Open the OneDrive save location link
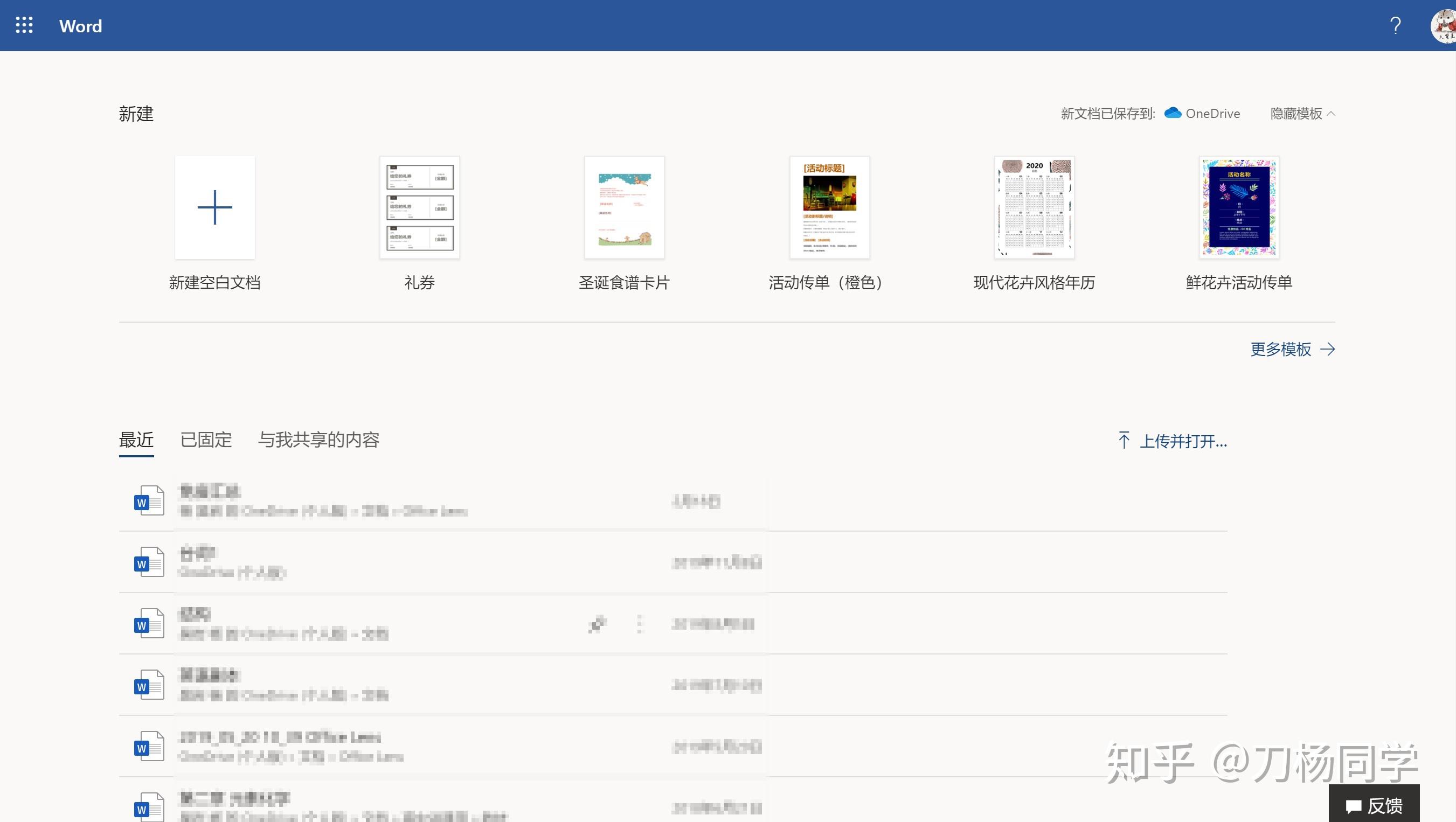The height and width of the screenshot is (822, 1456). pos(1202,114)
